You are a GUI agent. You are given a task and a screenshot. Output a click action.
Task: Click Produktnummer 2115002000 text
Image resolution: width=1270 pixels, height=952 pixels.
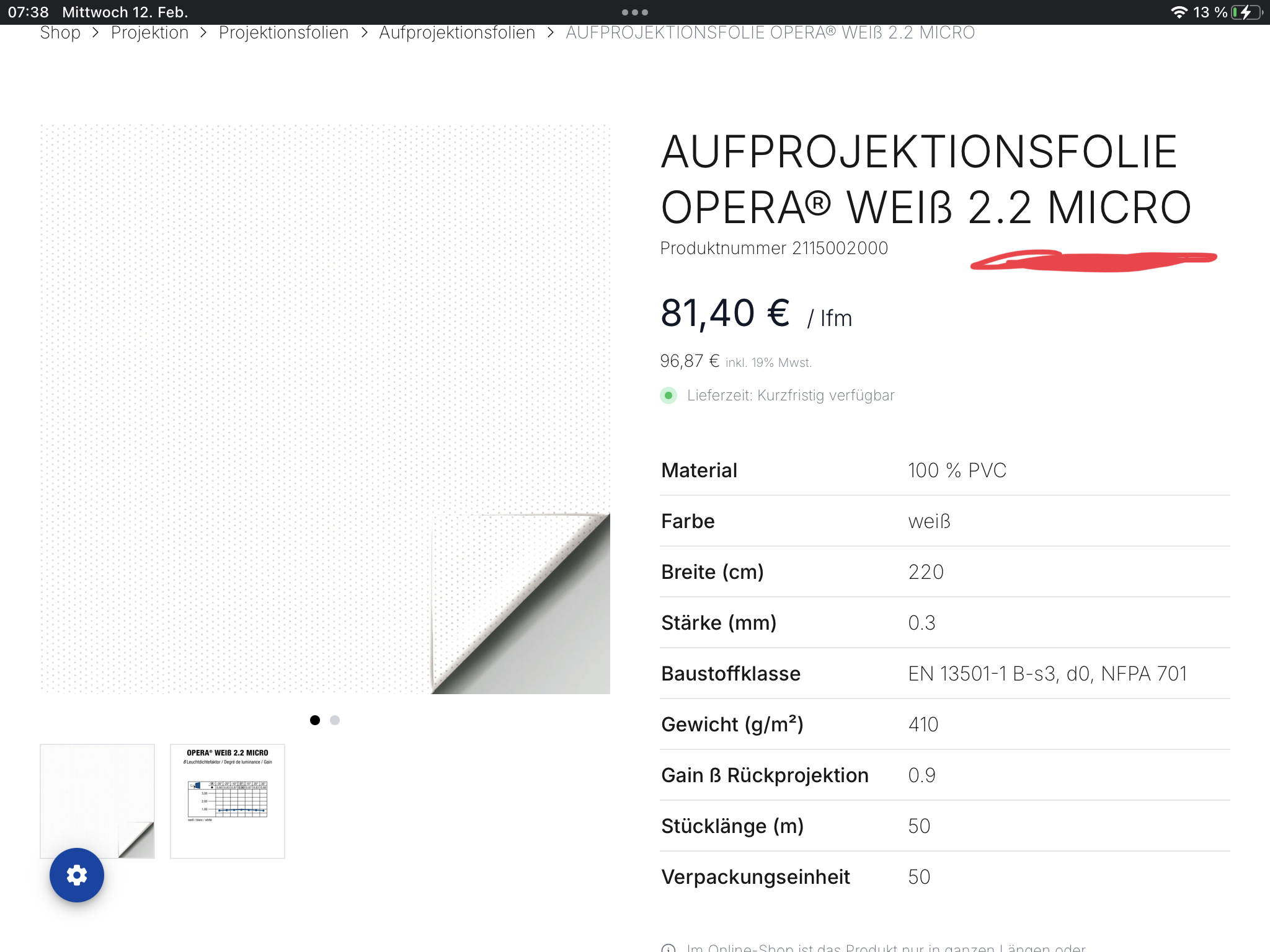tap(774, 248)
